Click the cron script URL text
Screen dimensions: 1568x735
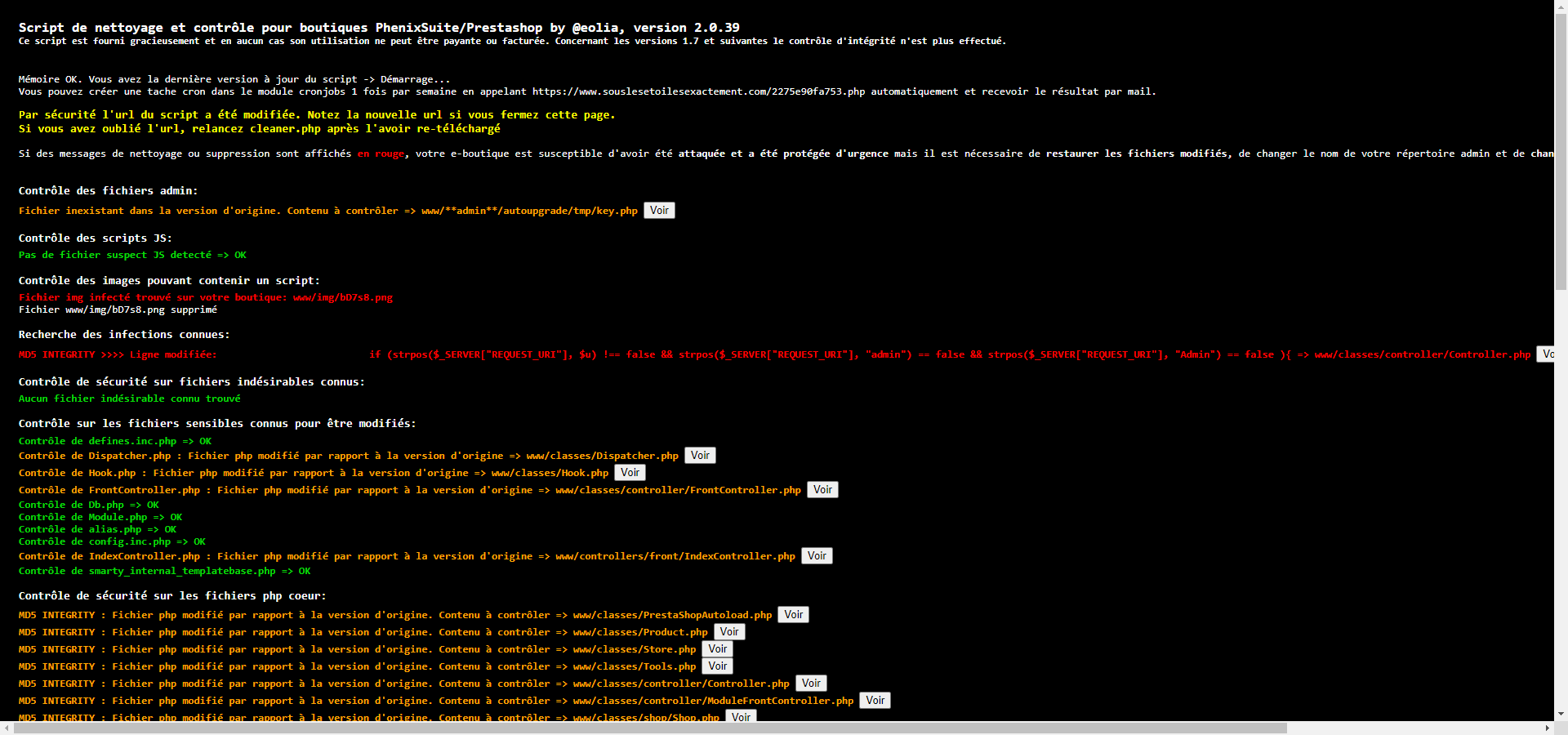point(698,91)
